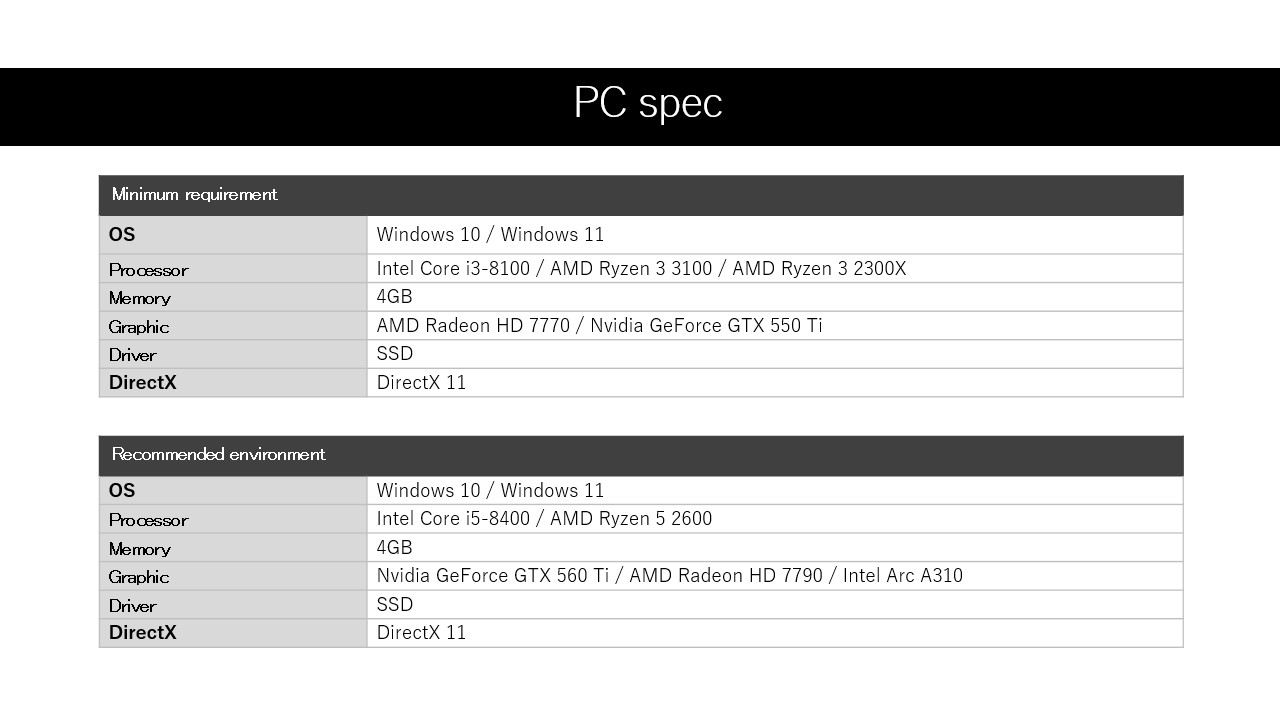Click the DirectX label in Recommended environment table
1280x720 pixels.
coord(142,633)
